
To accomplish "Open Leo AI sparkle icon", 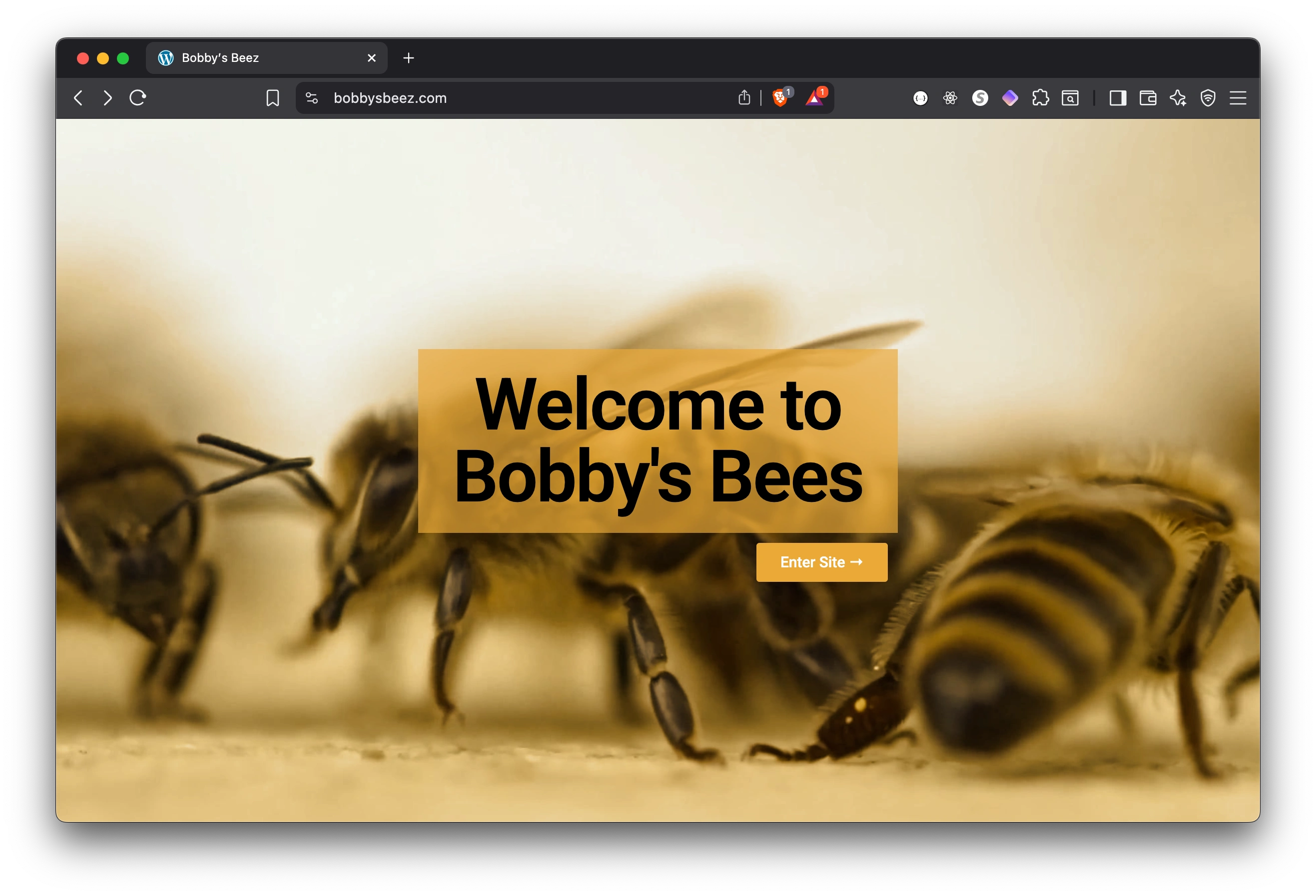I will [1178, 98].
